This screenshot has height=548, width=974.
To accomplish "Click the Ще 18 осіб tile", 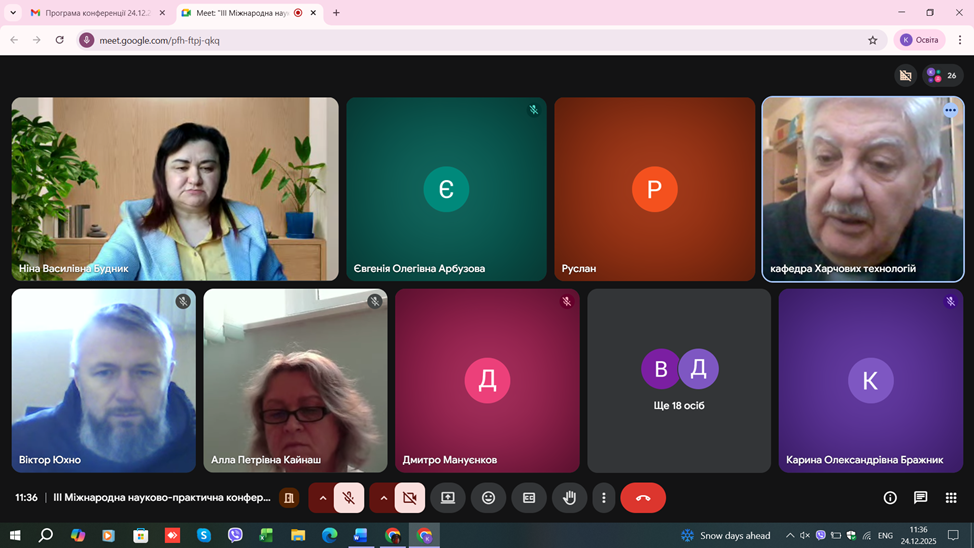I will (680, 380).
